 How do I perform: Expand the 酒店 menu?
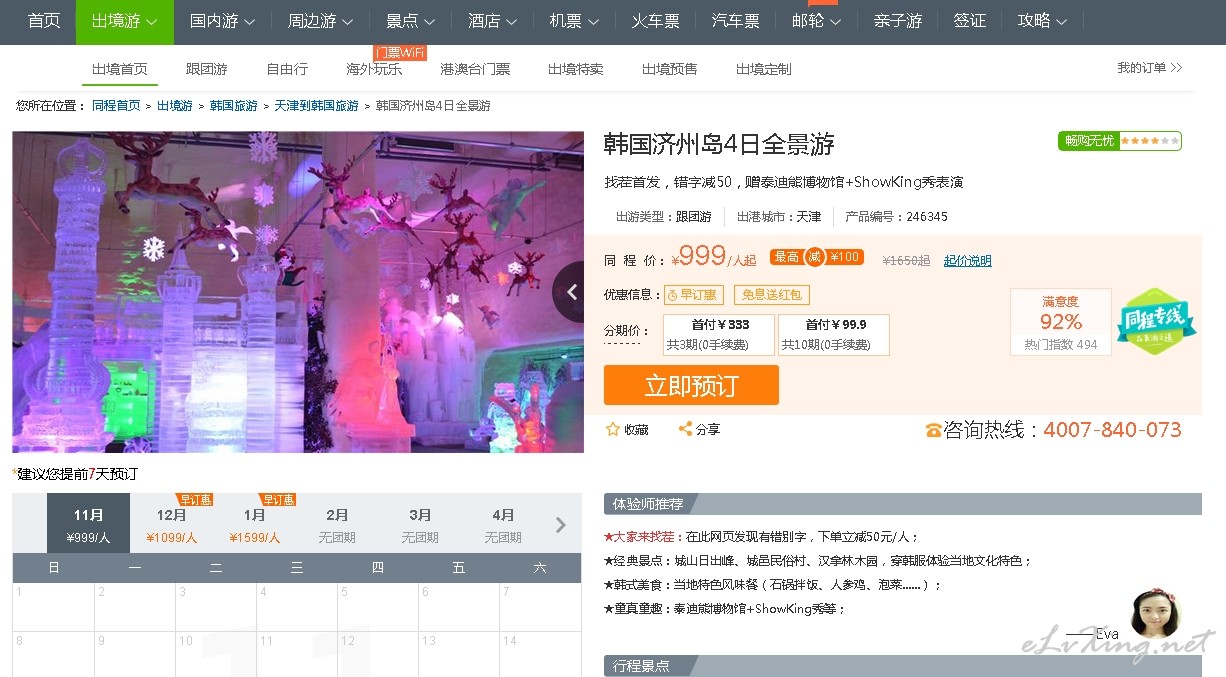(x=492, y=21)
